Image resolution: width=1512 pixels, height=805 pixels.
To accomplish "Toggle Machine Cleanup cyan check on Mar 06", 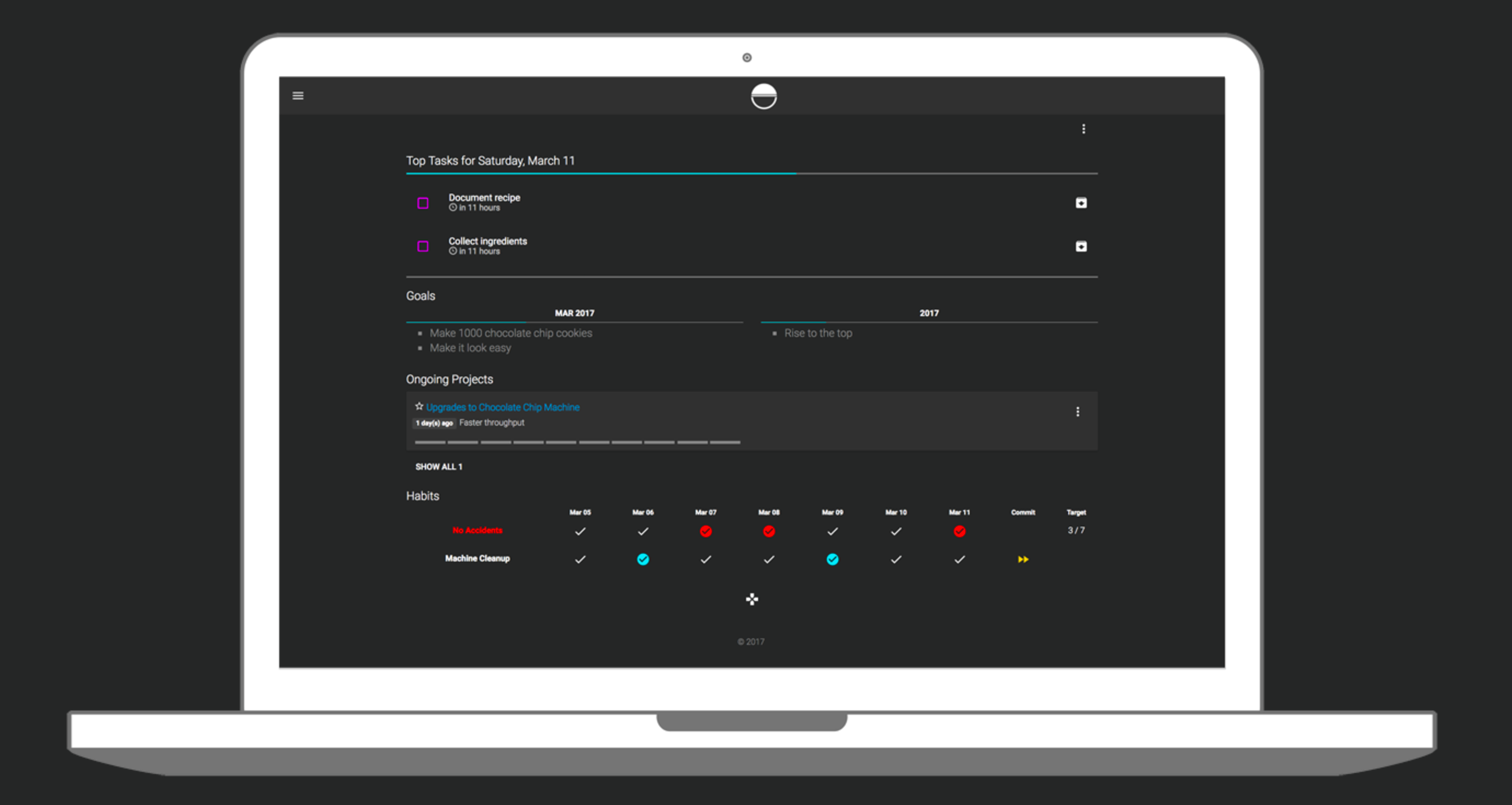I will coord(643,559).
